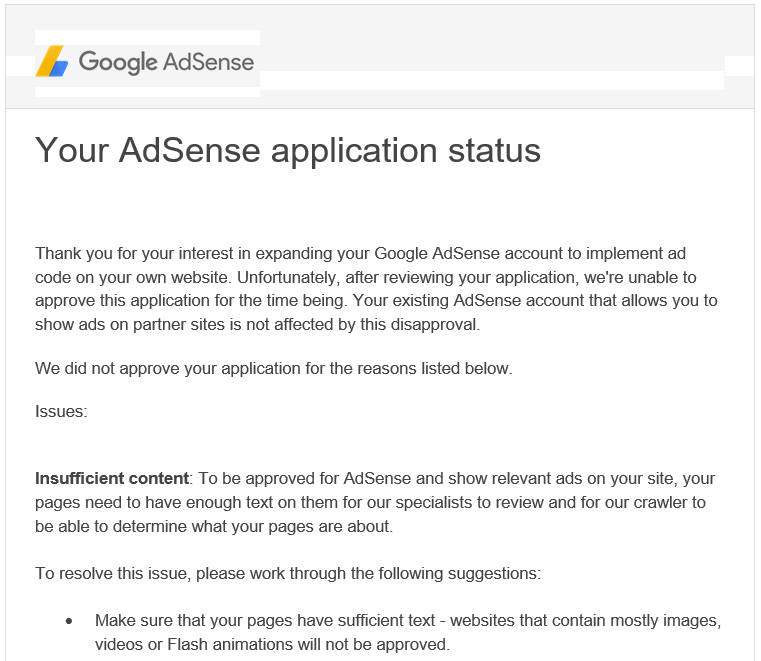This screenshot has height=661, width=761.
Task: Click the line "videos or Flash animations will not be approved"
Action: pos(272,644)
